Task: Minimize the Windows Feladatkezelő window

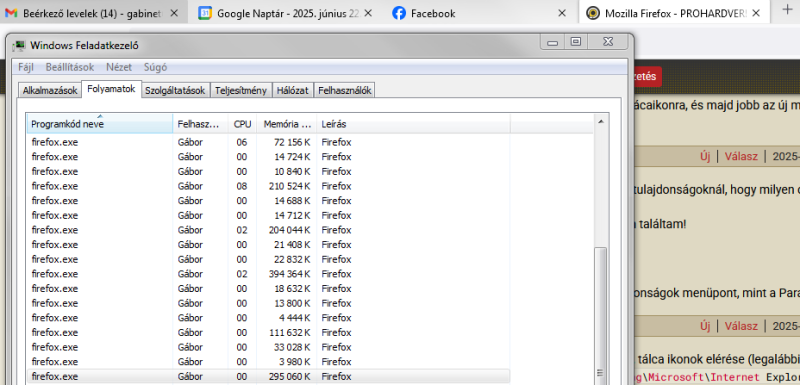Action: tap(553, 42)
